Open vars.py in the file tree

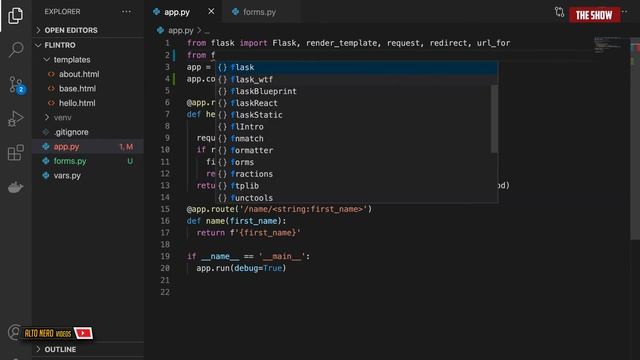point(67,176)
